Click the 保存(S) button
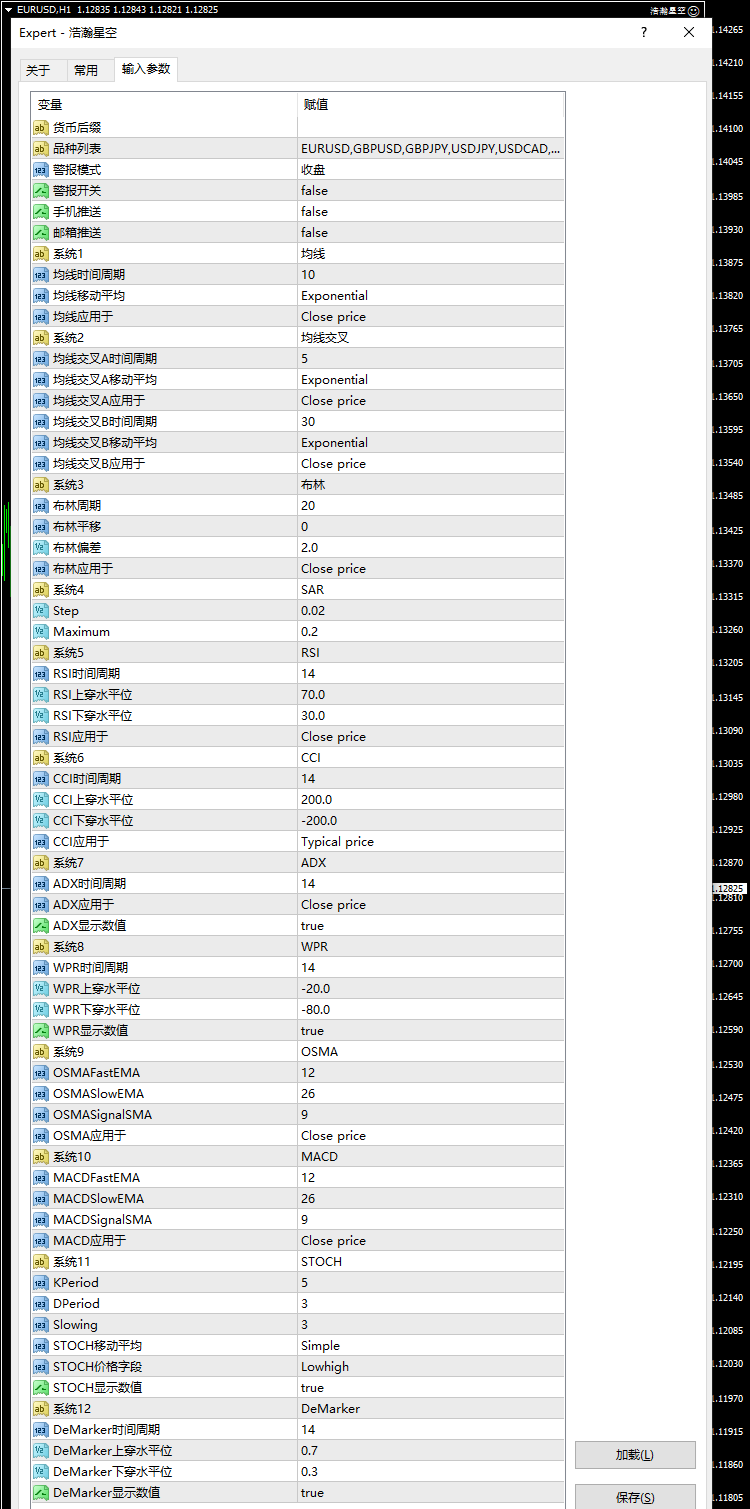 pos(635,1497)
